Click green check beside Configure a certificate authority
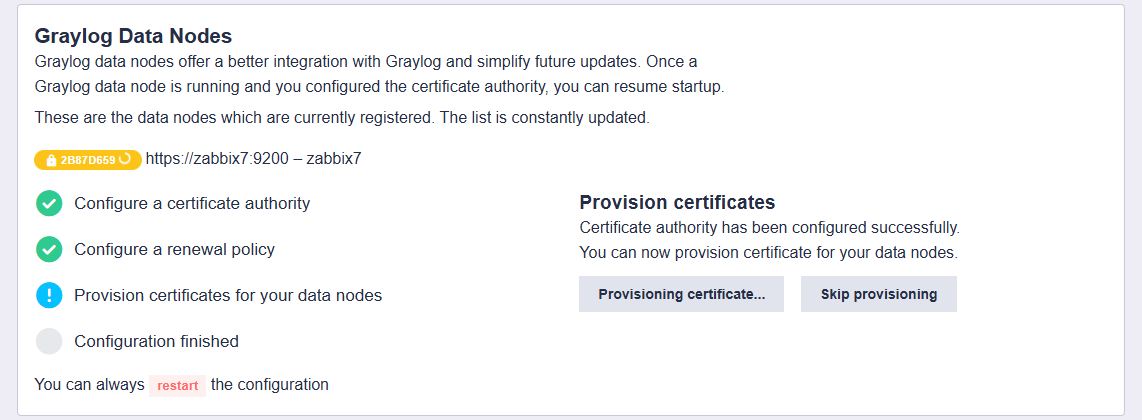Viewport: 1142px width, 420px height. [x=49, y=204]
